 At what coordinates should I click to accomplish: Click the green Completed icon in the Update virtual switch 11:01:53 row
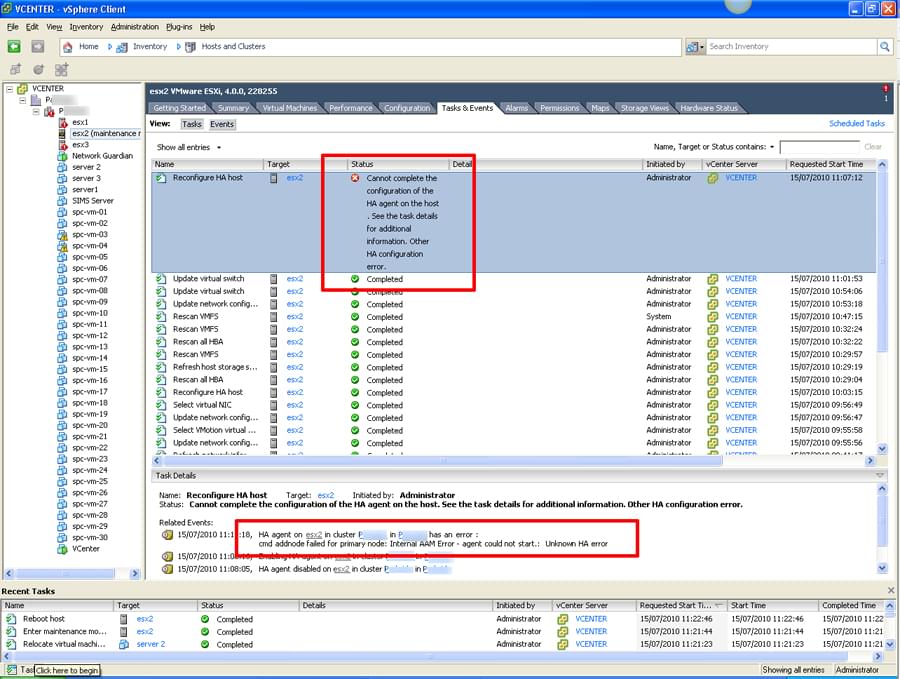point(355,279)
